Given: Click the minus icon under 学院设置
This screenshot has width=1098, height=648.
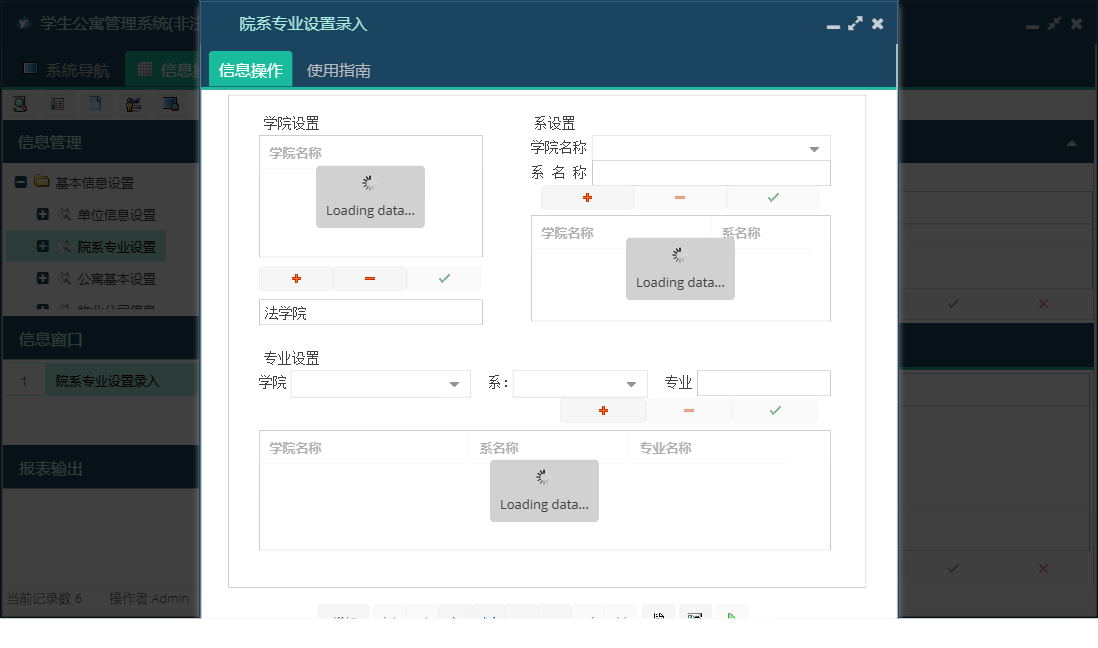Looking at the screenshot, I should (x=369, y=278).
